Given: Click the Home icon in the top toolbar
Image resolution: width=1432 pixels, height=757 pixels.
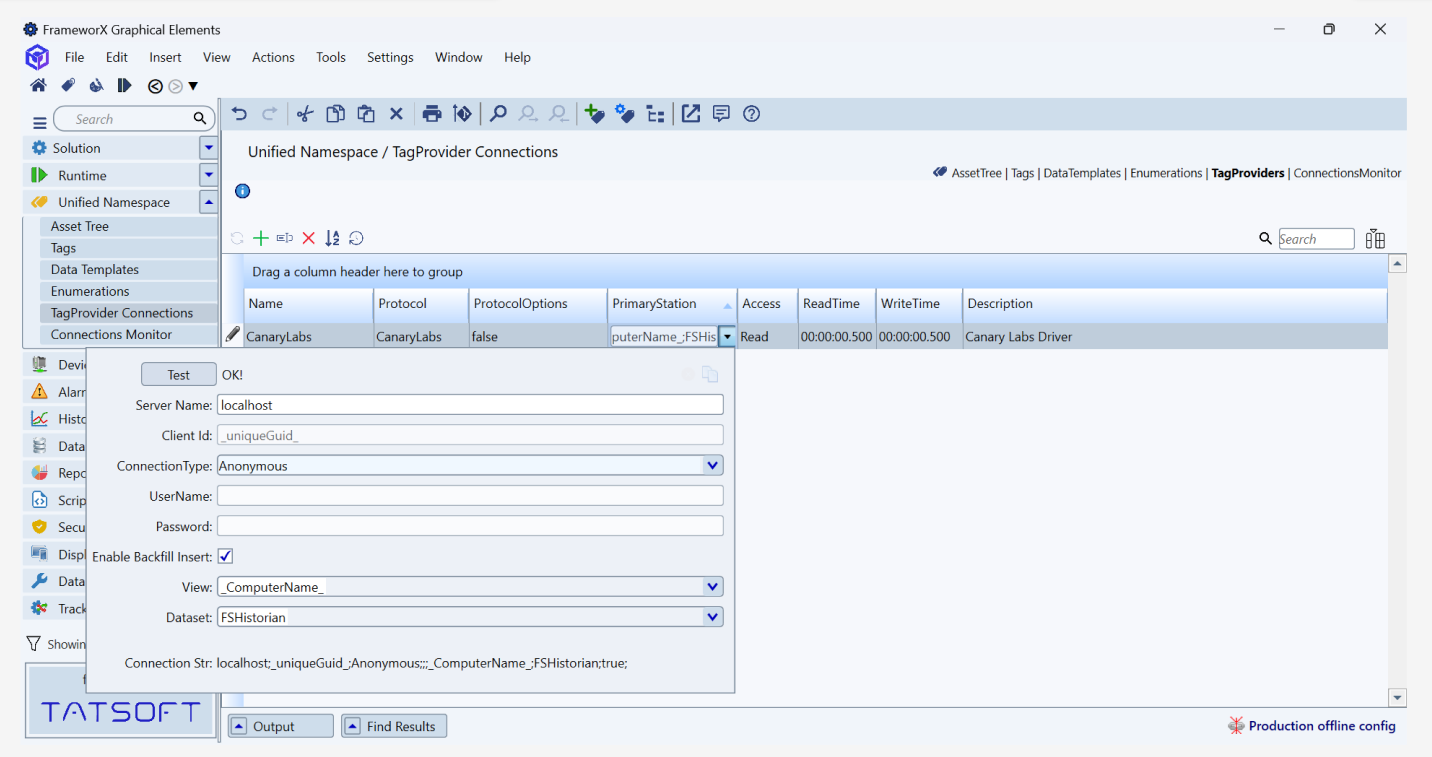Looking at the screenshot, I should [x=38, y=86].
